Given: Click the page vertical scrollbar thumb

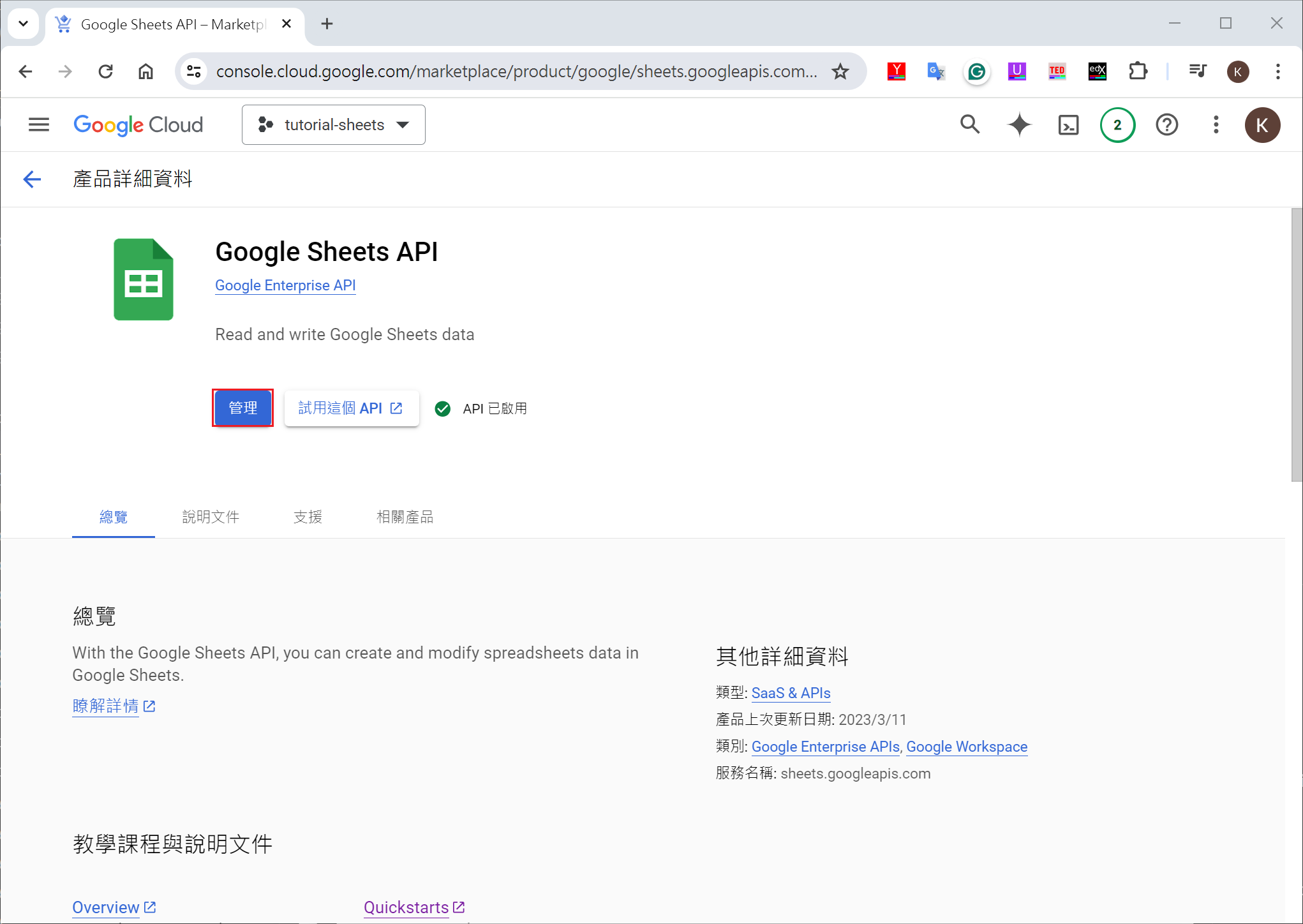Looking at the screenshot, I should click(x=1296, y=345).
